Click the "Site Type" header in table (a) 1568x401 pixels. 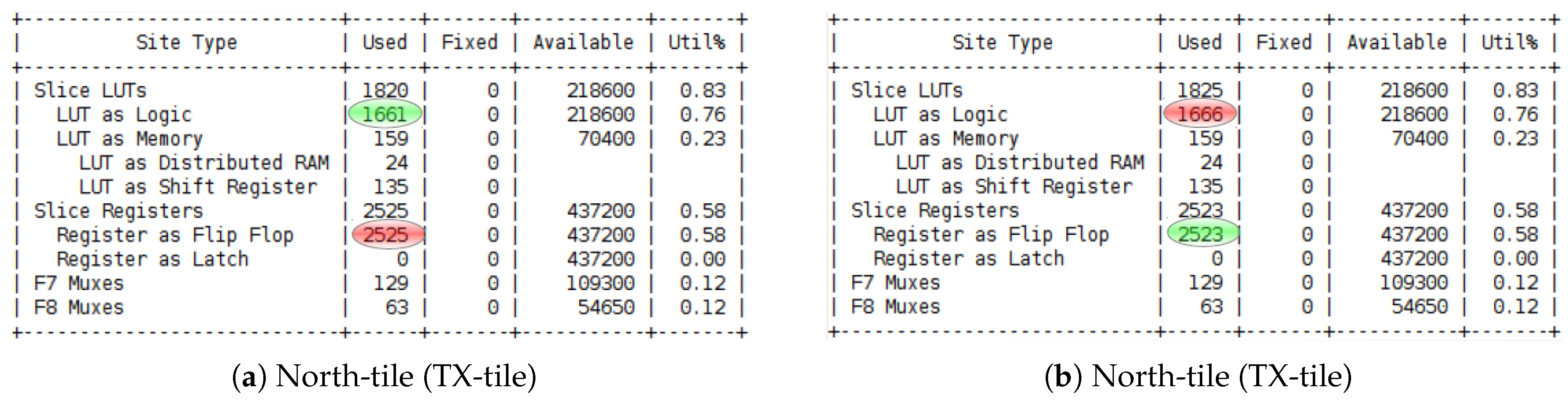(x=186, y=43)
